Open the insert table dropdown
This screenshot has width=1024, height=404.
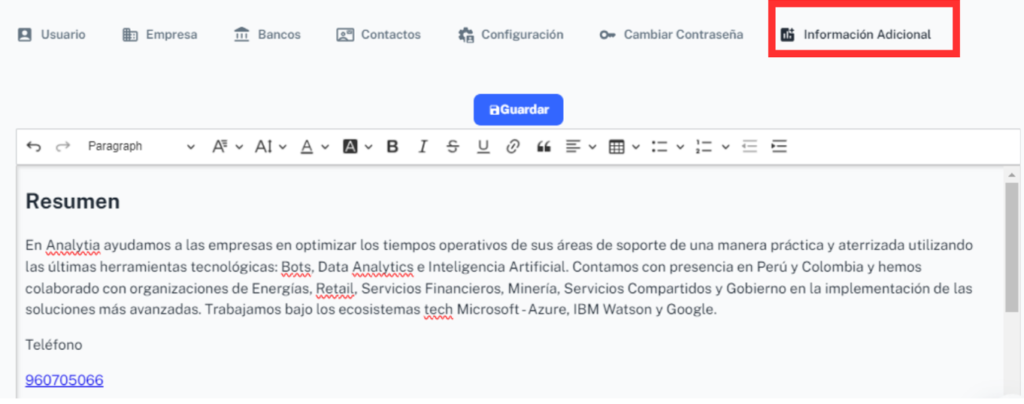click(x=624, y=147)
